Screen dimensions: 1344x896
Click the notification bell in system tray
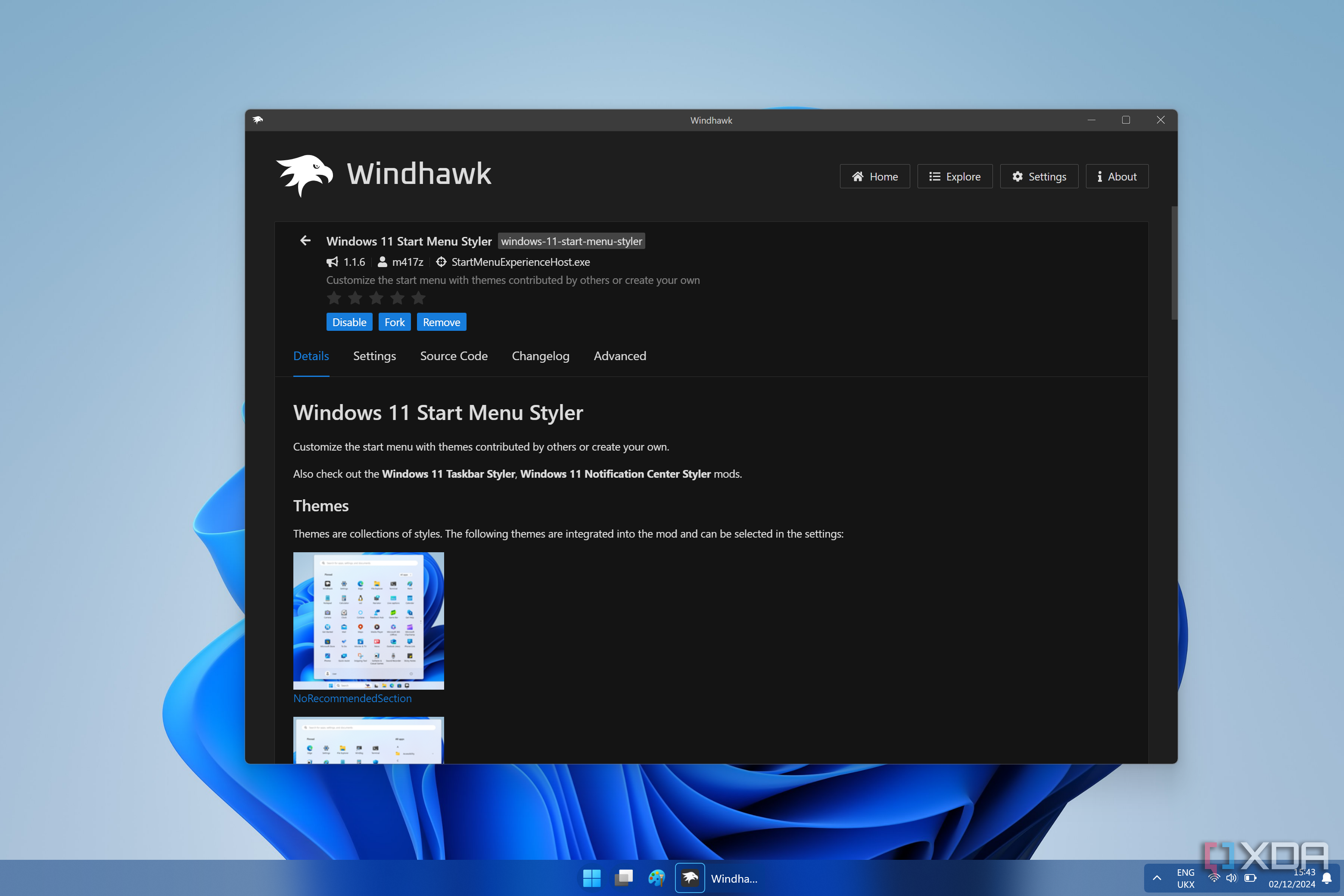click(x=1328, y=878)
